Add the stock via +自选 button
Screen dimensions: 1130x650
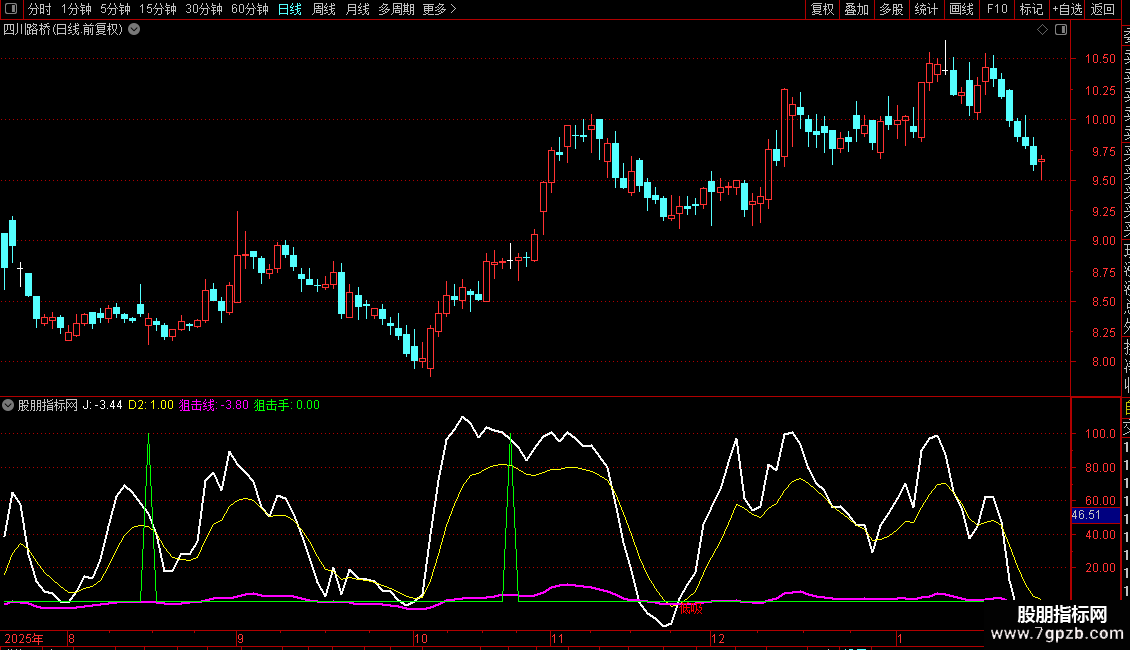[1066, 9]
